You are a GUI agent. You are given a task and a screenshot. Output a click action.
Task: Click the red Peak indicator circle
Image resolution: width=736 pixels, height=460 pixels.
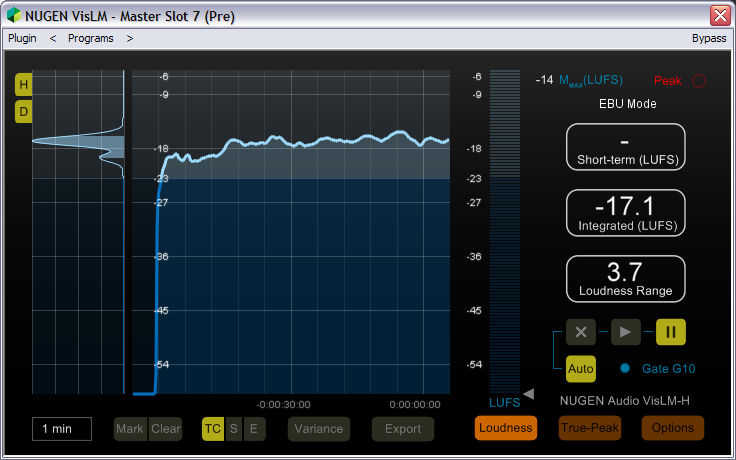click(x=699, y=80)
